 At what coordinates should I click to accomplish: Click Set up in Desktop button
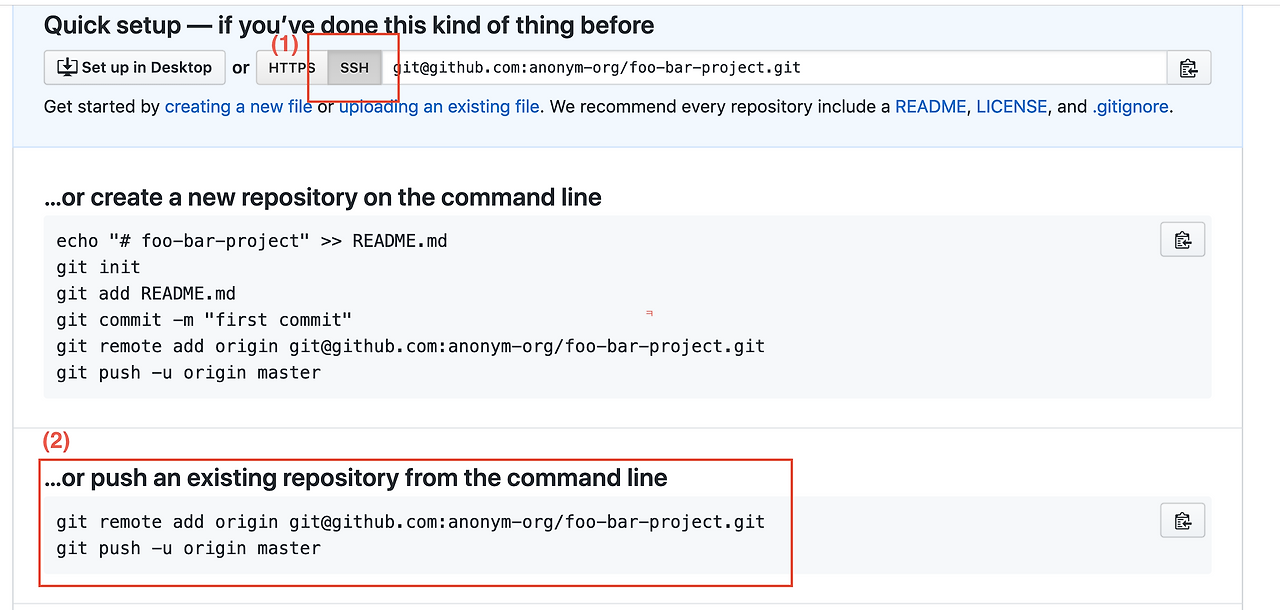click(135, 68)
